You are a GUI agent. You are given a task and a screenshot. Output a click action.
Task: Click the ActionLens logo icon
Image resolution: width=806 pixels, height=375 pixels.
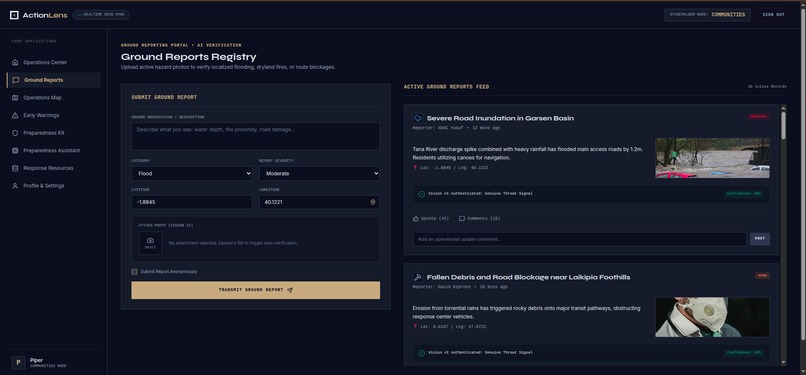point(14,15)
